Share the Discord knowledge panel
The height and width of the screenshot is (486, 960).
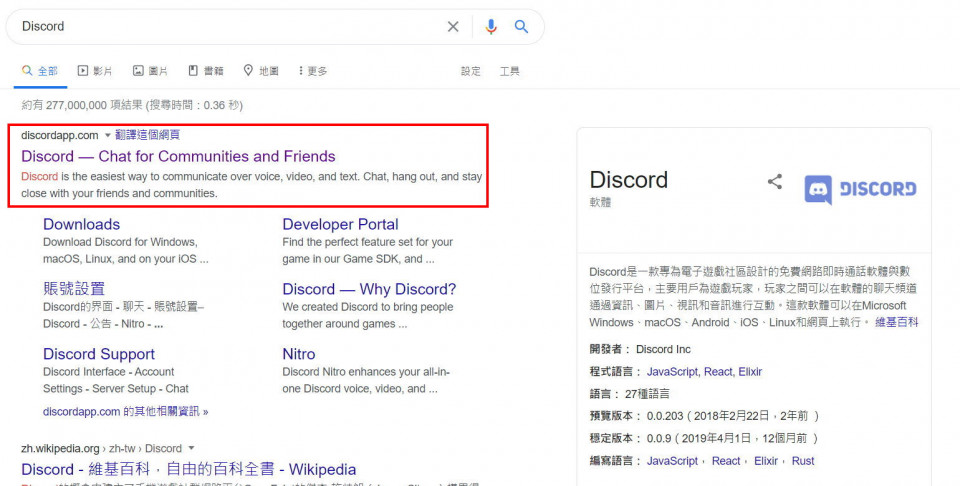pyautogui.click(x=774, y=181)
